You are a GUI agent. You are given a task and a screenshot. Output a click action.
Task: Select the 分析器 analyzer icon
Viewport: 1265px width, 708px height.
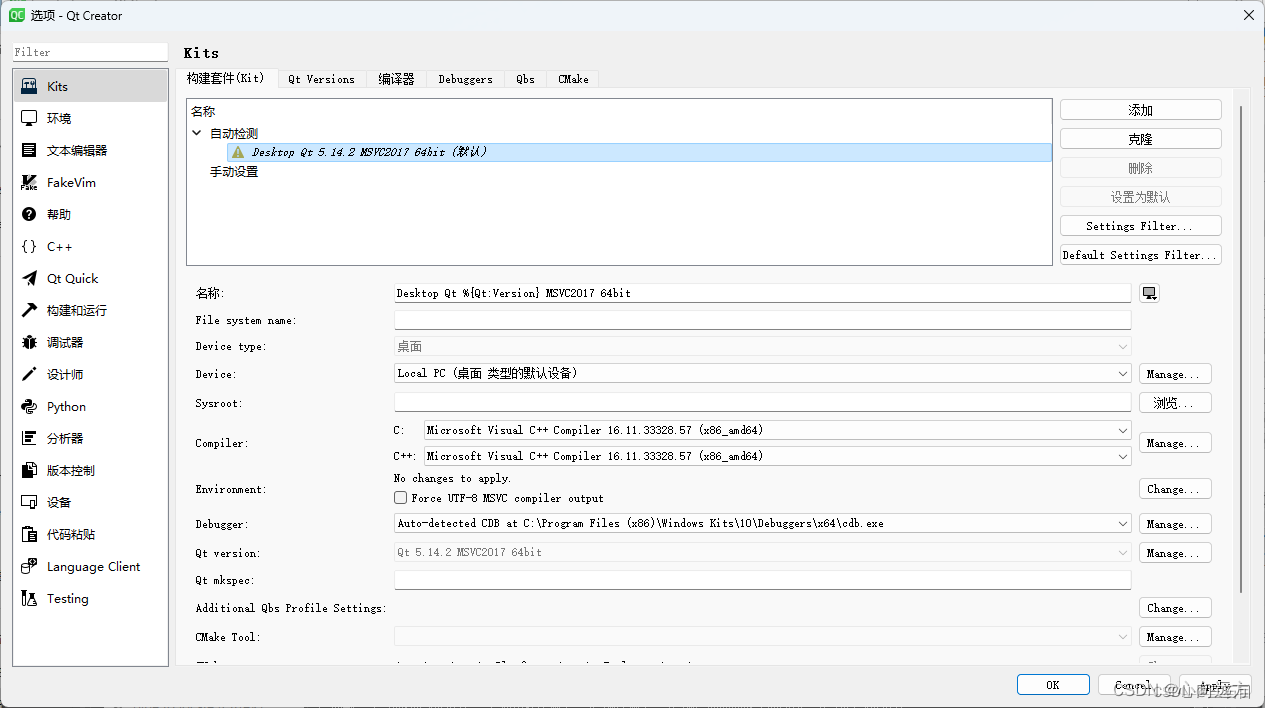point(29,438)
